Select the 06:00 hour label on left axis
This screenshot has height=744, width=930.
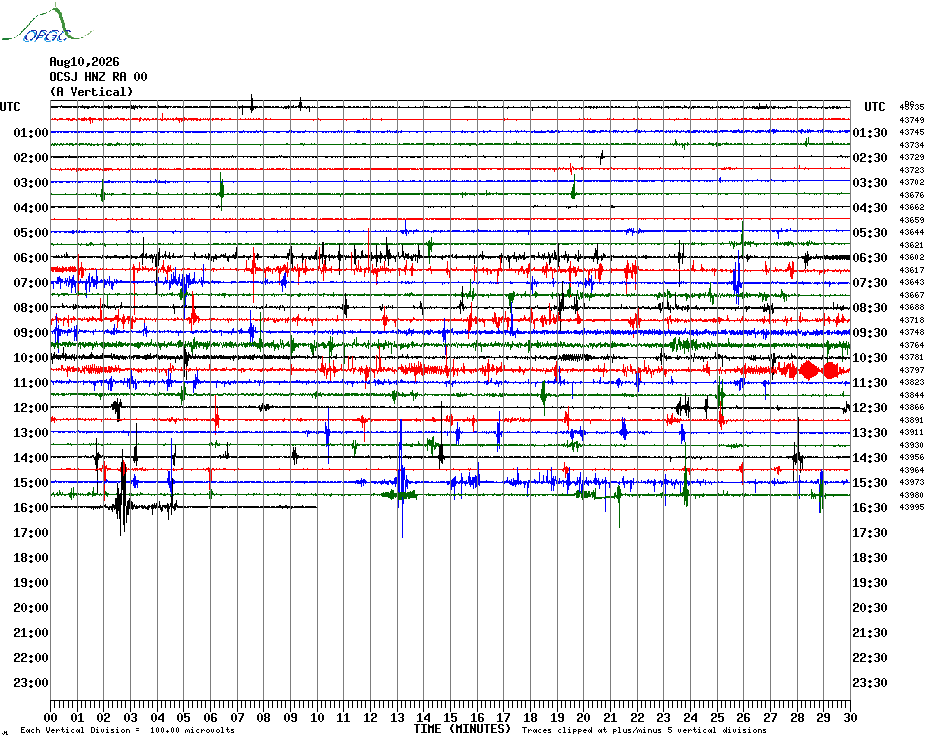coord(31,257)
